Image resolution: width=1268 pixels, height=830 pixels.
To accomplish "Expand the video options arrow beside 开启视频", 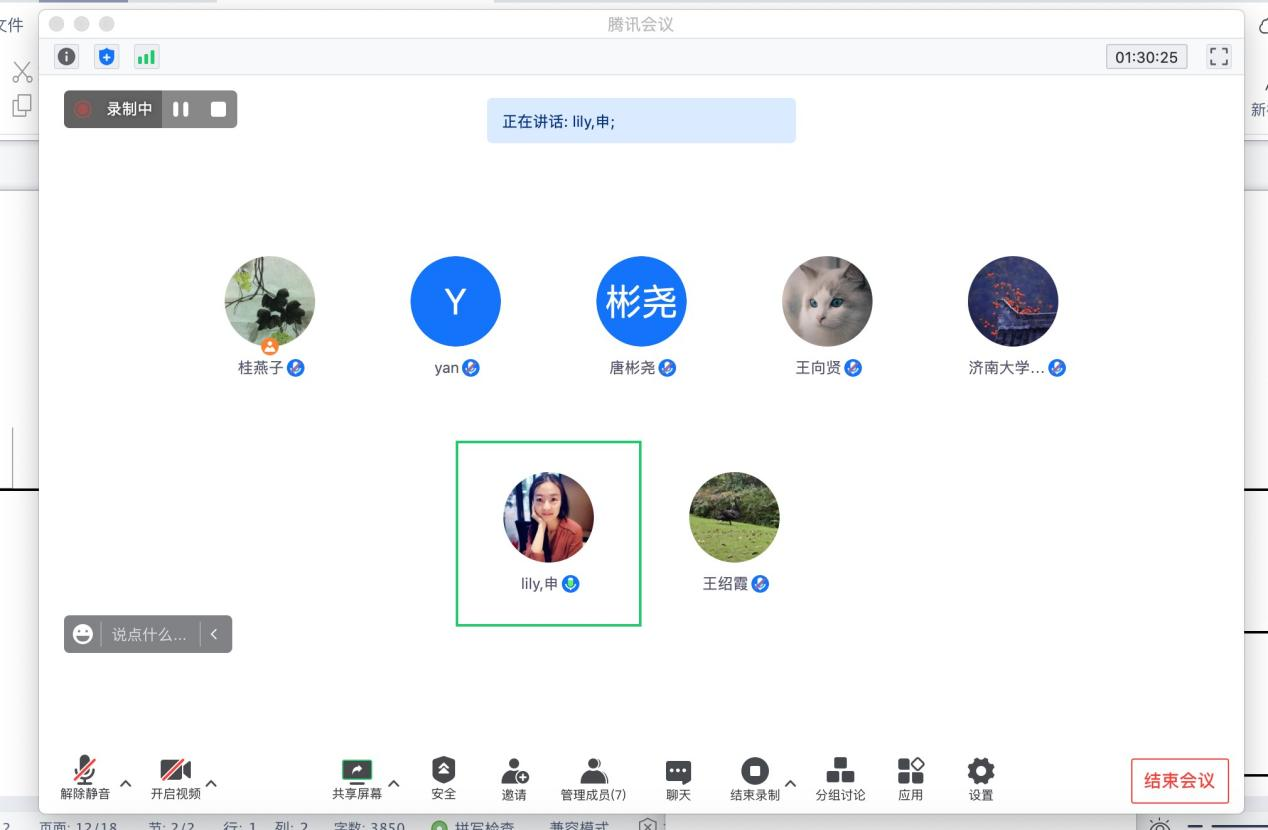I will [211, 783].
